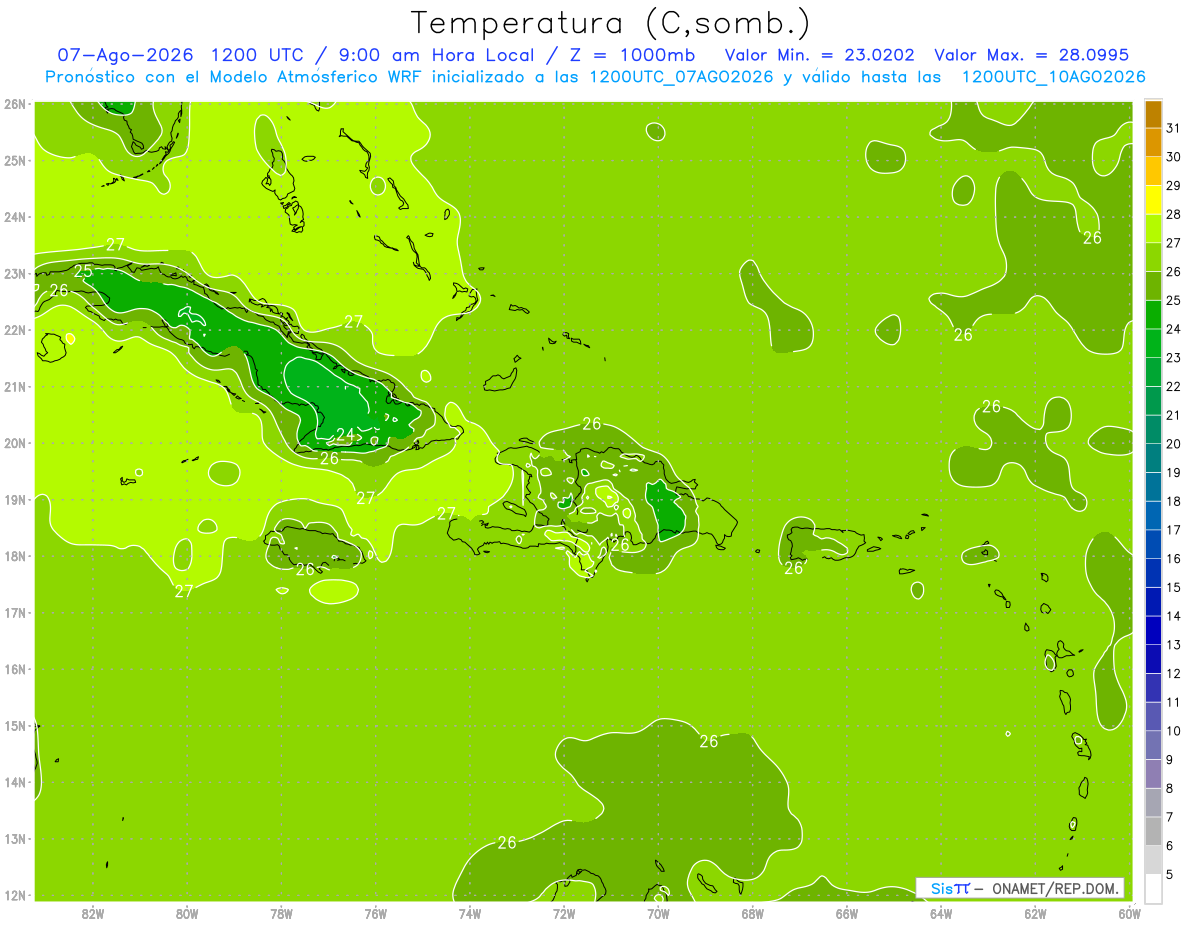Image resolution: width=1200 pixels, height=927 pixels.
Task: Click the "17N" latitude axis label
Action: pos(15,612)
